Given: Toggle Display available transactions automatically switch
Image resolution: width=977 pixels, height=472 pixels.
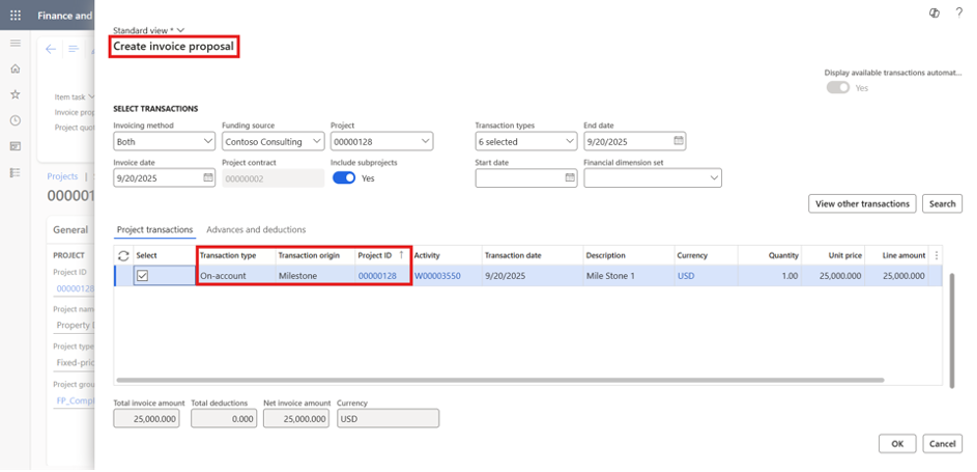Looking at the screenshot, I should (x=838, y=88).
